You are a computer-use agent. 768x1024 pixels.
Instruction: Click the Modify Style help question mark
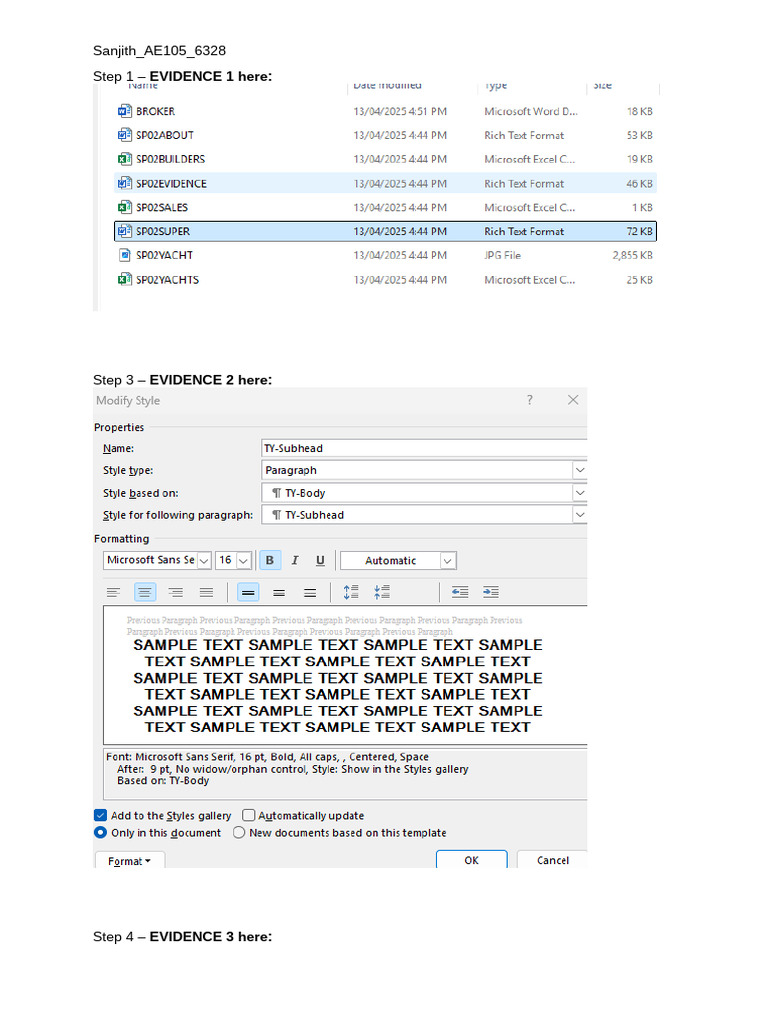pyautogui.click(x=530, y=400)
